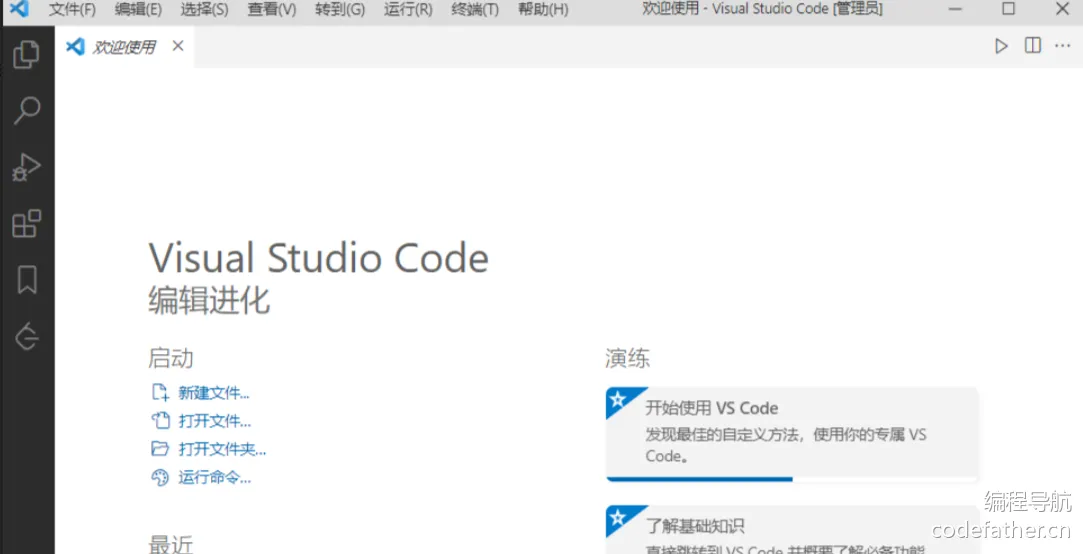Click the 编辑进化 subtitle
The image size is (1083, 554).
tap(209, 300)
